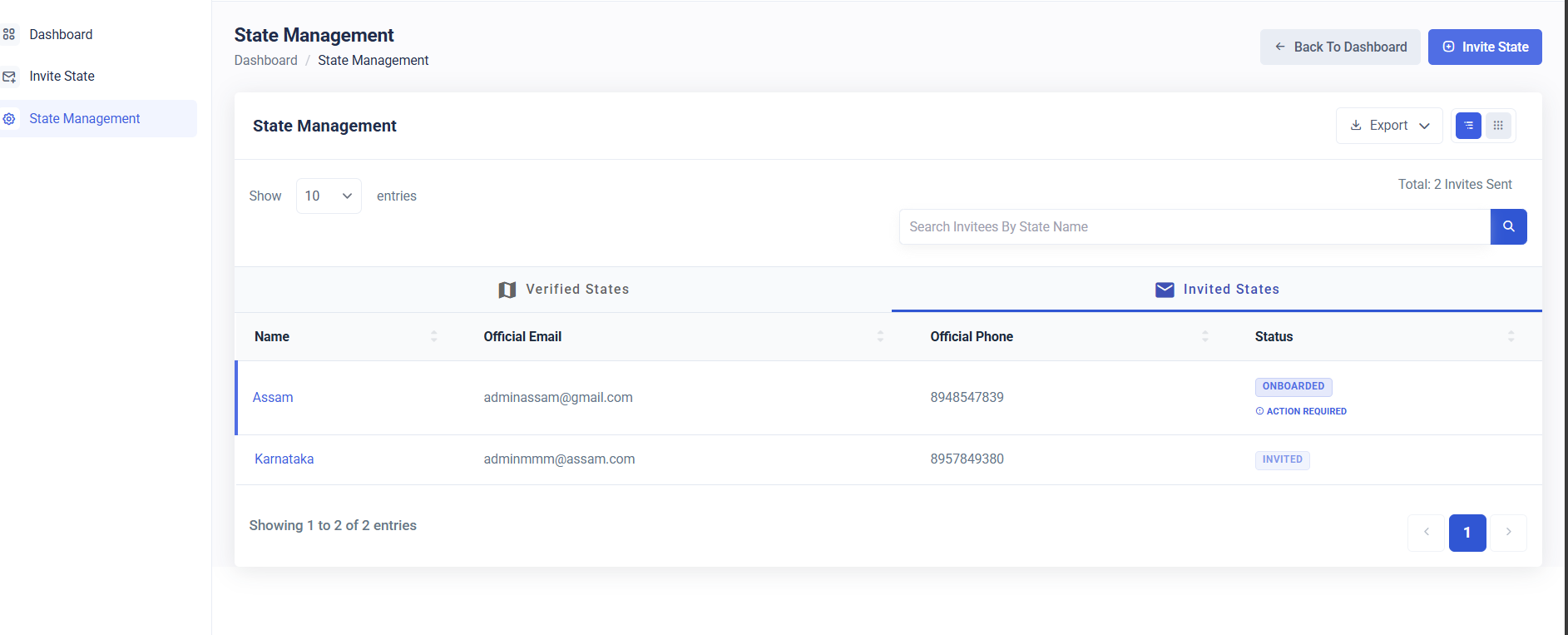The height and width of the screenshot is (635, 1568).
Task: Click the INVITED status badge for Karnataka
Action: pos(1282,459)
